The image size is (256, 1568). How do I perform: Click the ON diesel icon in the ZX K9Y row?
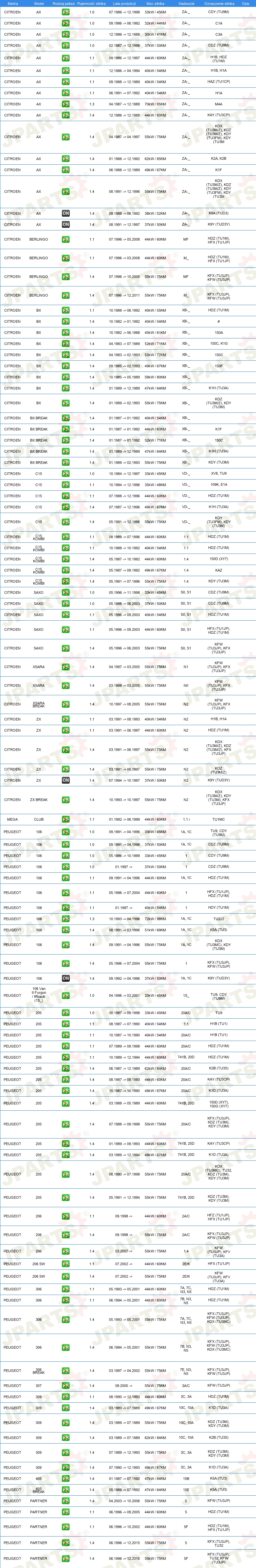tap(66, 780)
